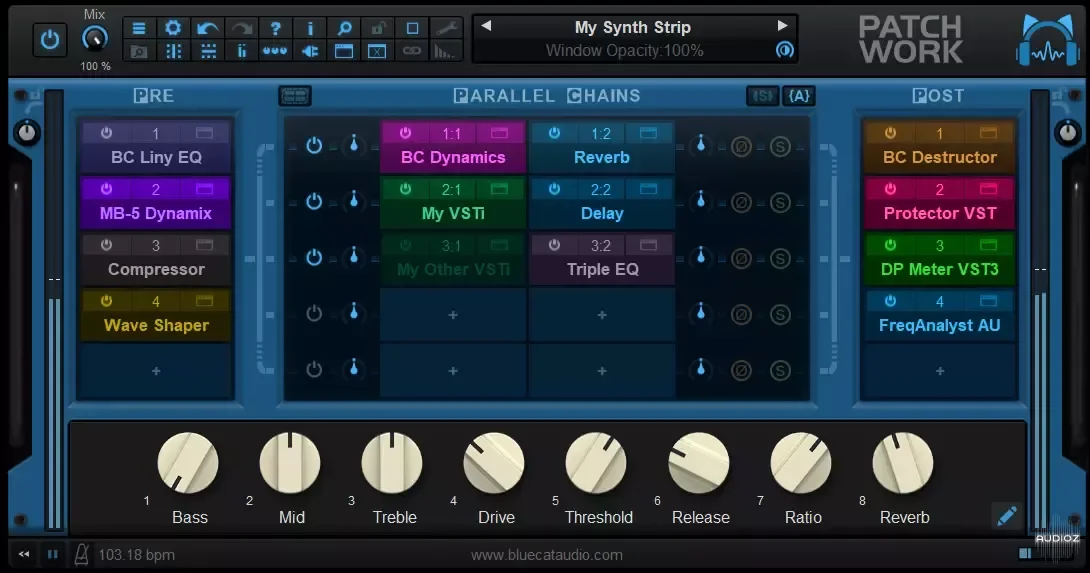Bypass BC Liny EQ with its power button
This screenshot has height=573, width=1090.
106,133
